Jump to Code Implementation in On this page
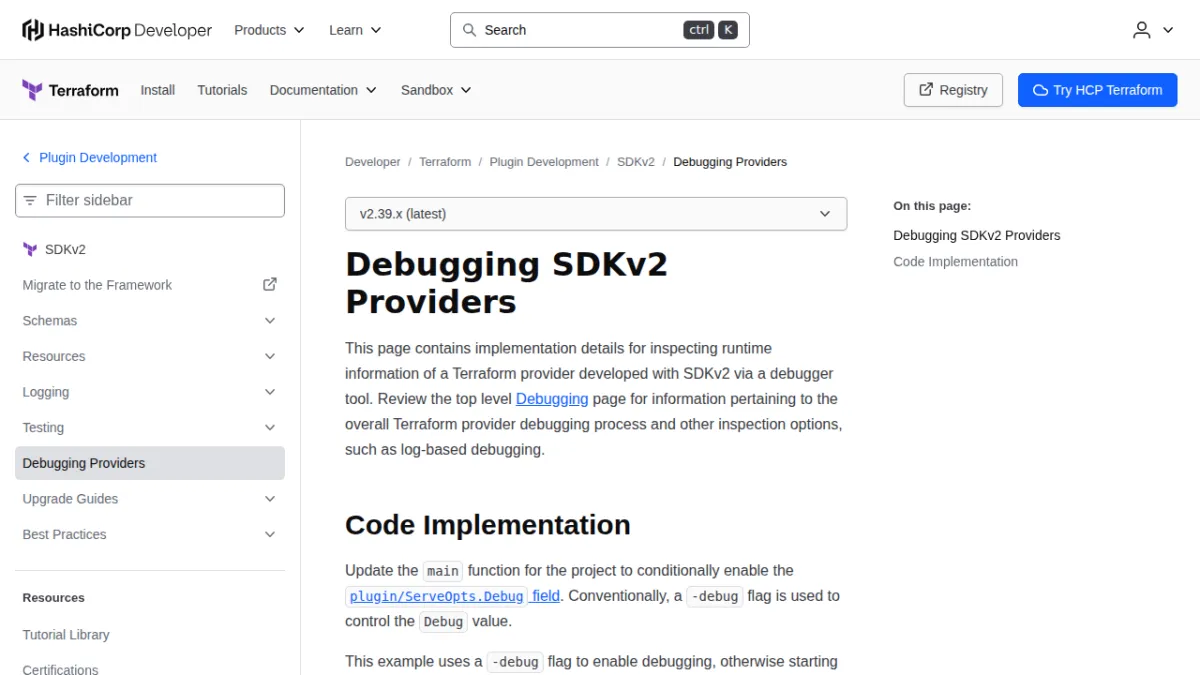The width and height of the screenshot is (1200, 675). (x=956, y=262)
